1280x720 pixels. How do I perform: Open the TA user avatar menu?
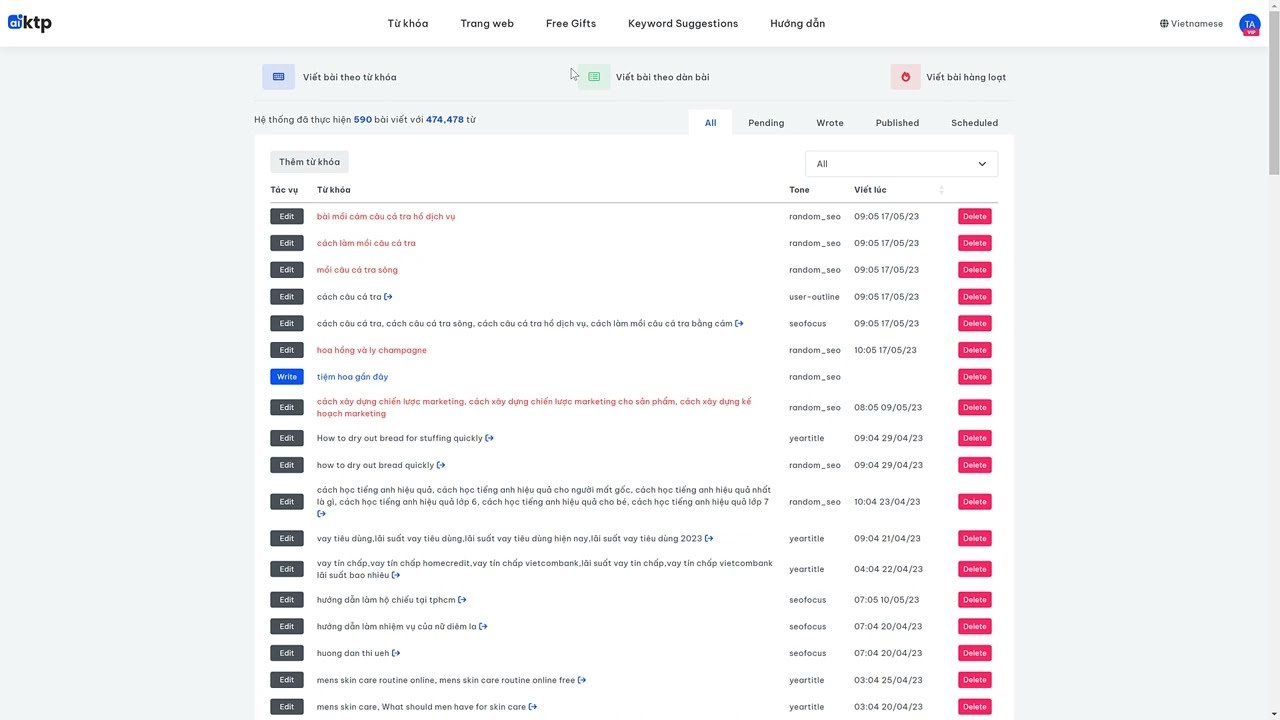coord(1250,24)
